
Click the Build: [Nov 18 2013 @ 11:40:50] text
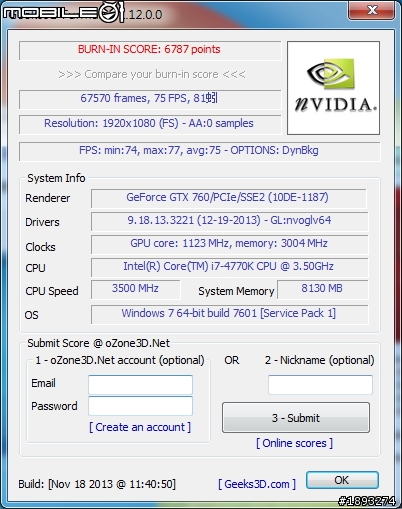[97, 484]
